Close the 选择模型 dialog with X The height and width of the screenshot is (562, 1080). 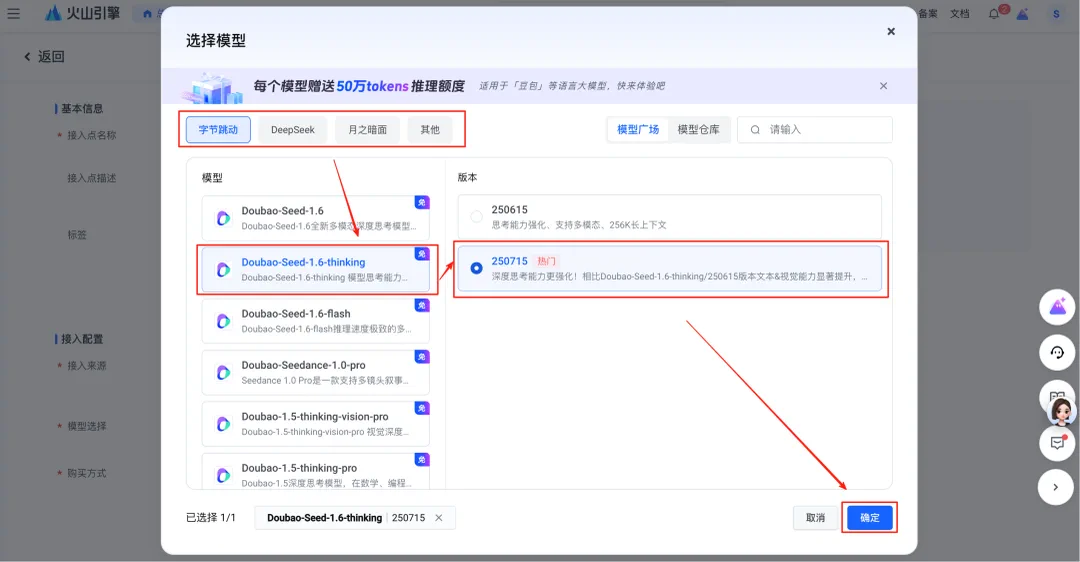[x=891, y=32]
